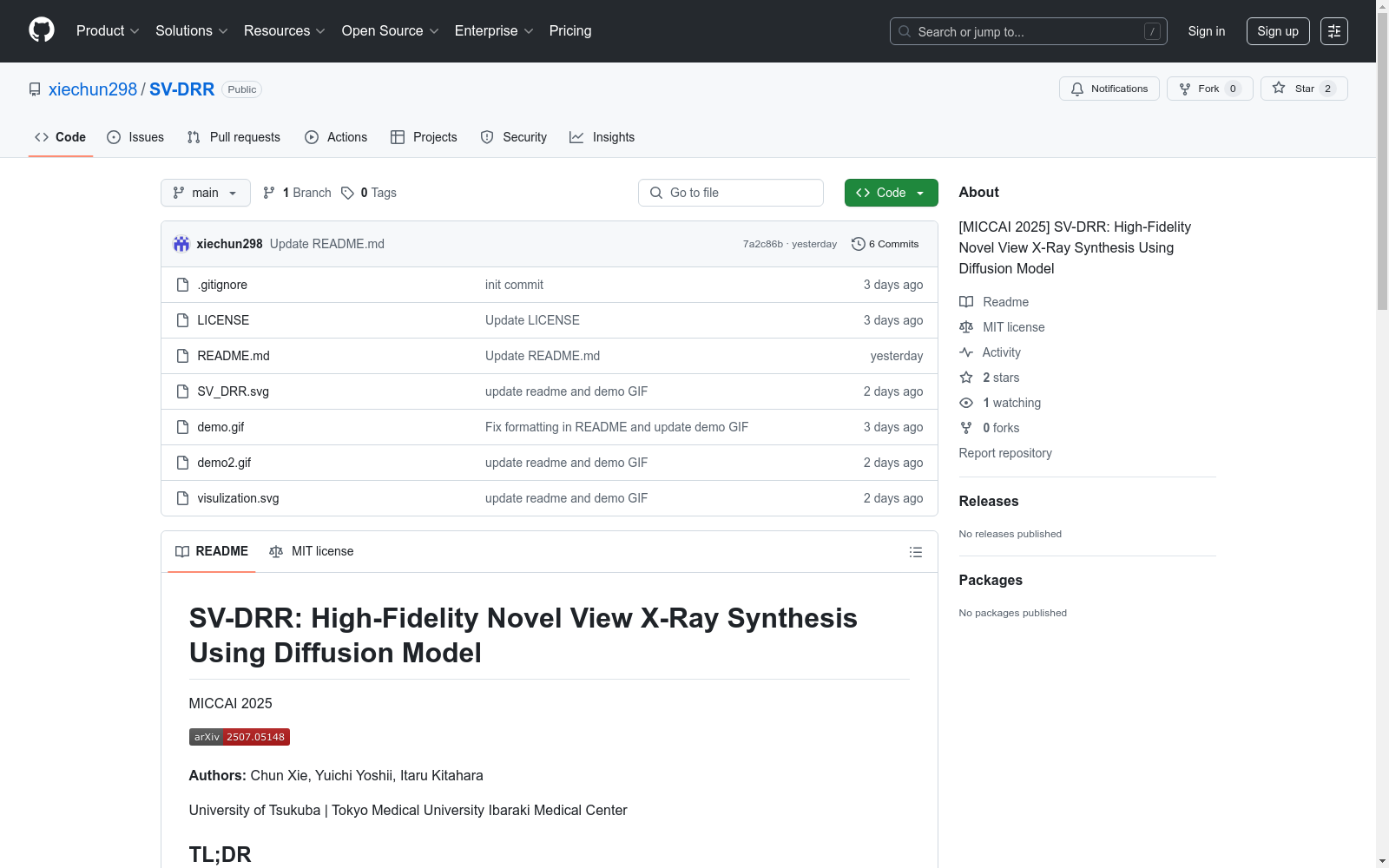Switch to the Code tab

click(61, 137)
